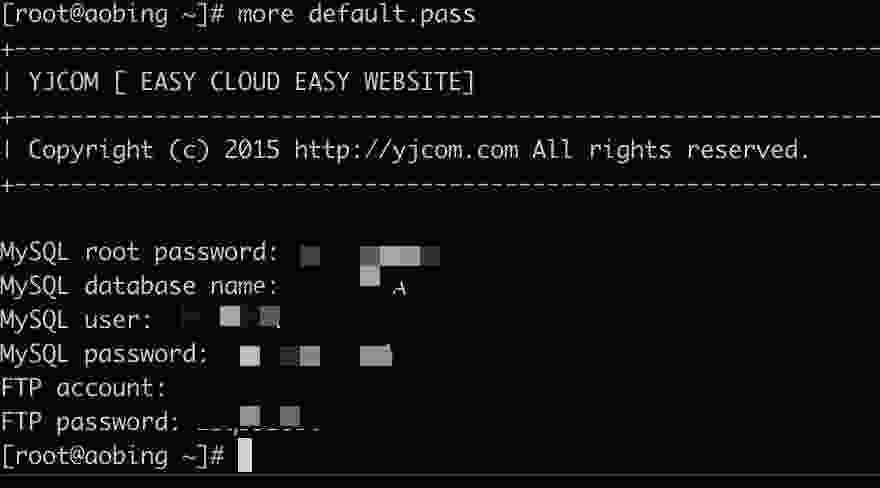This screenshot has width=880, height=488.
Task: Click the 'MySQL user:' label
Action: tap(76, 320)
